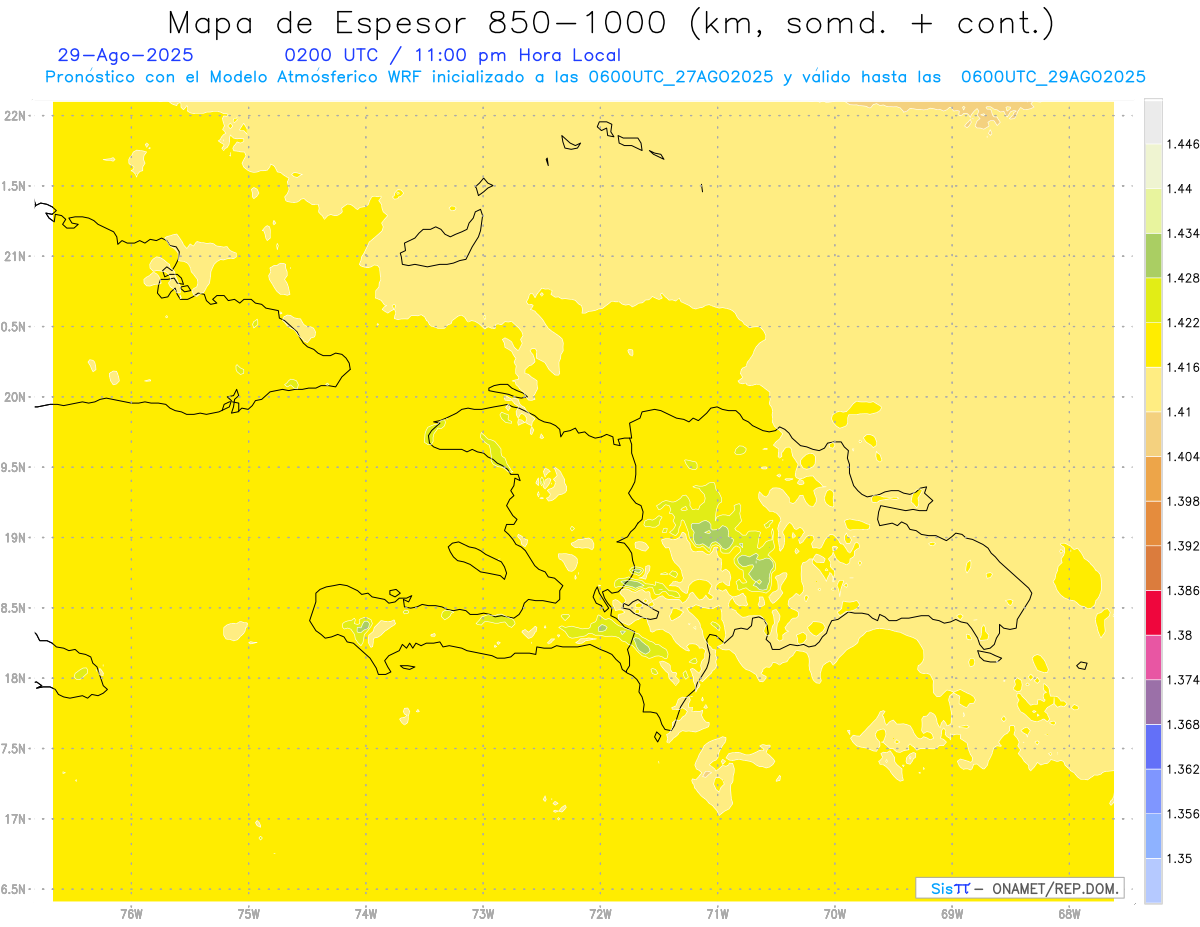
Task: Pick the green swatch between 1.428 and 1.434
Action: 1153,256
